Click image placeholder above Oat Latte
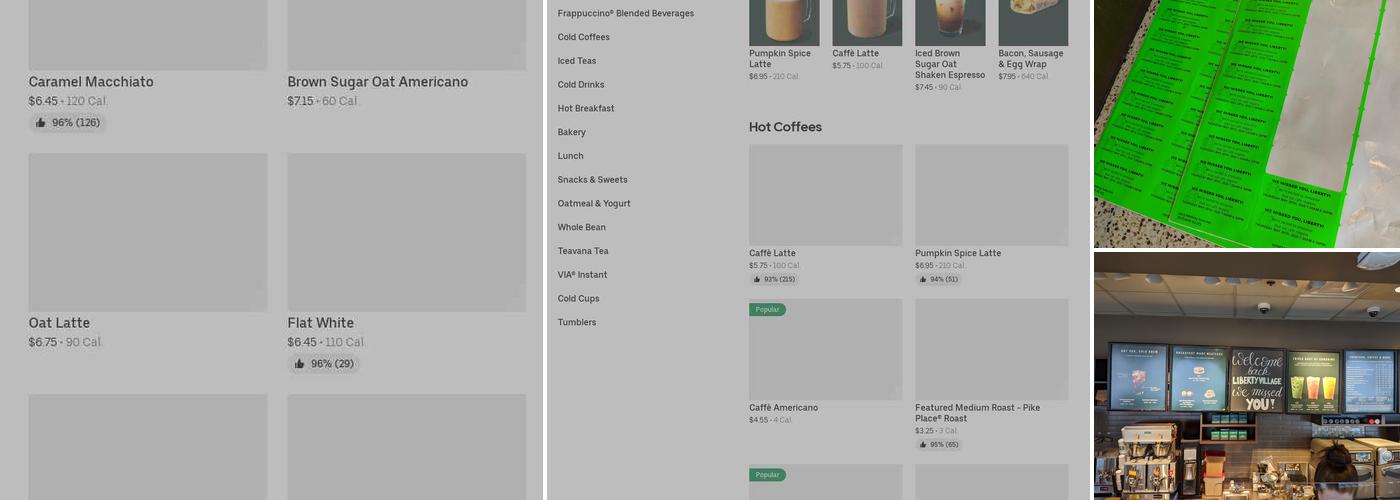 point(148,232)
